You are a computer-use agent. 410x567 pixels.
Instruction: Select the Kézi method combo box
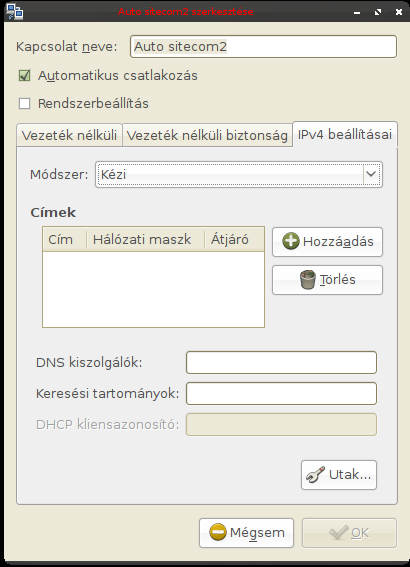[x=239, y=174]
